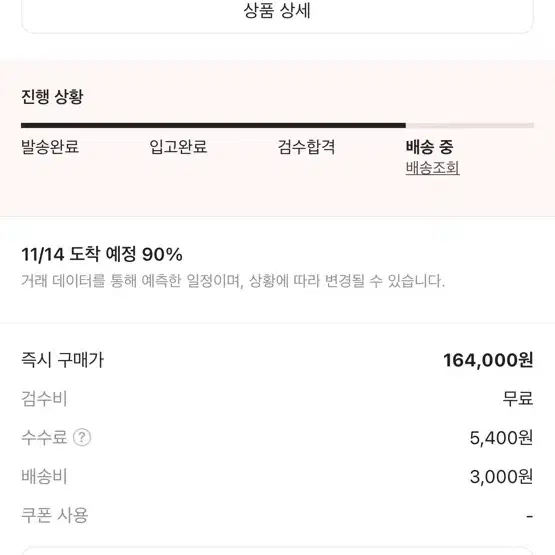Select the 배송 중 current step
The width and height of the screenshot is (555, 555).
point(429,147)
